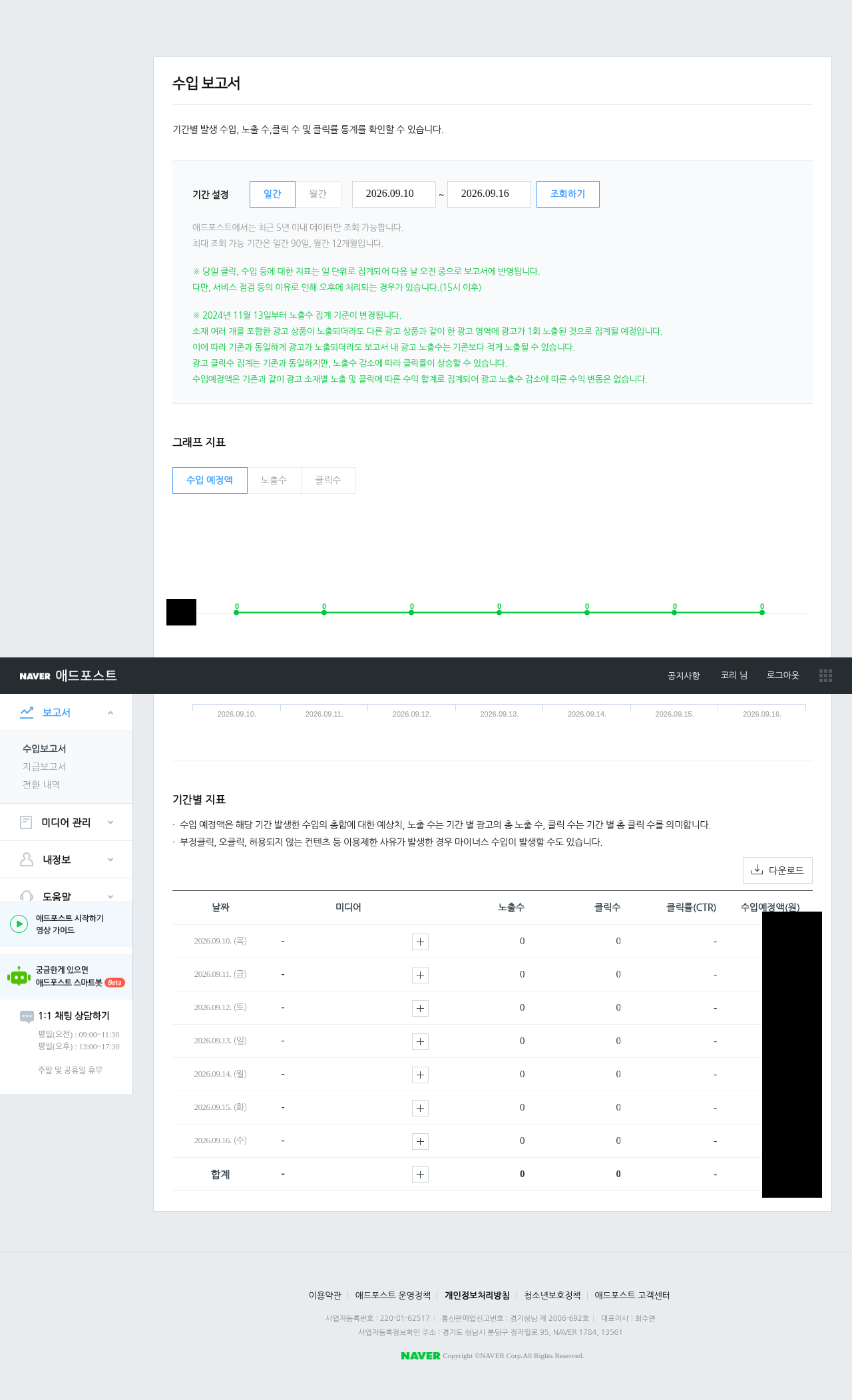Viewport: 852px width, 1400px height.
Task: Open 수입보고서 in the sidebar
Action: tap(44, 749)
